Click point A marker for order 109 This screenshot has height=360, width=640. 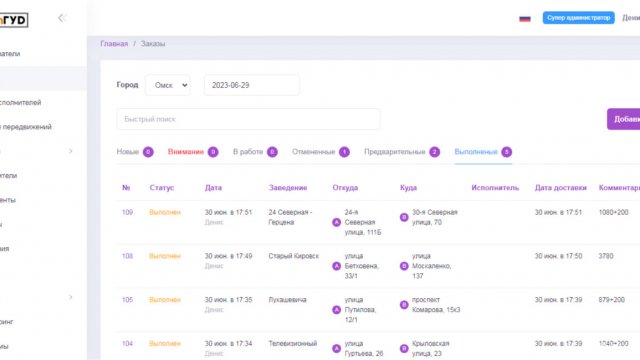coord(336,222)
